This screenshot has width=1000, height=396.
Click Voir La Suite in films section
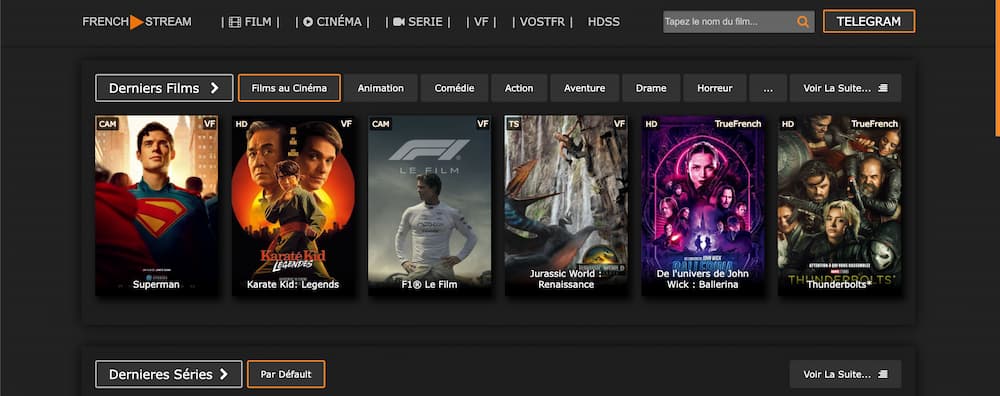(845, 88)
